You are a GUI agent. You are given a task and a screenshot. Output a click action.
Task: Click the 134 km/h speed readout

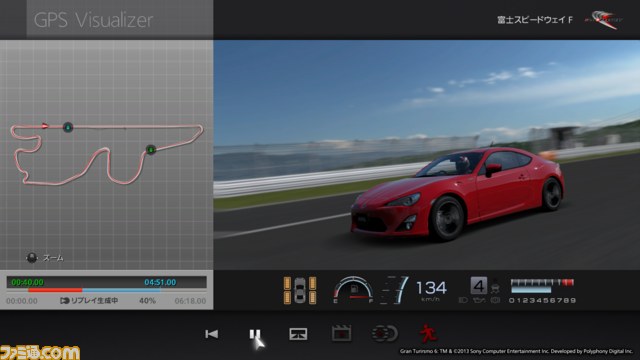(431, 289)
